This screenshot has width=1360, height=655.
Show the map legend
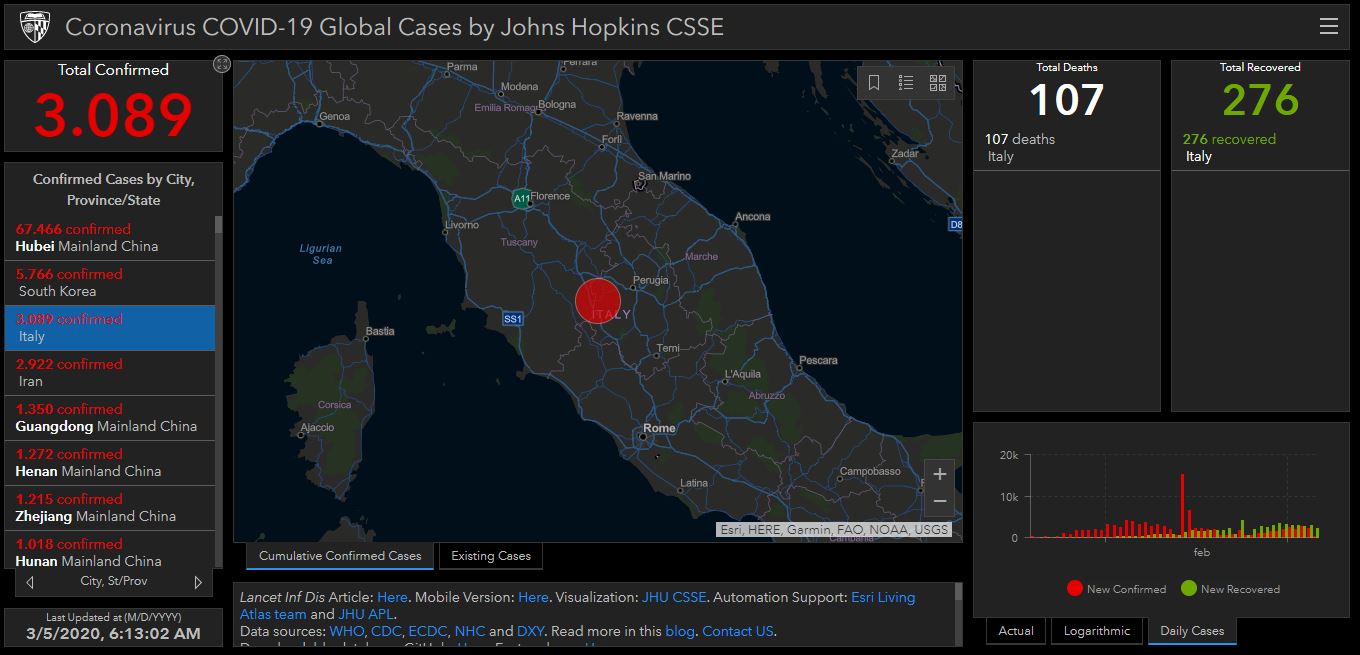tap(906, 83)
